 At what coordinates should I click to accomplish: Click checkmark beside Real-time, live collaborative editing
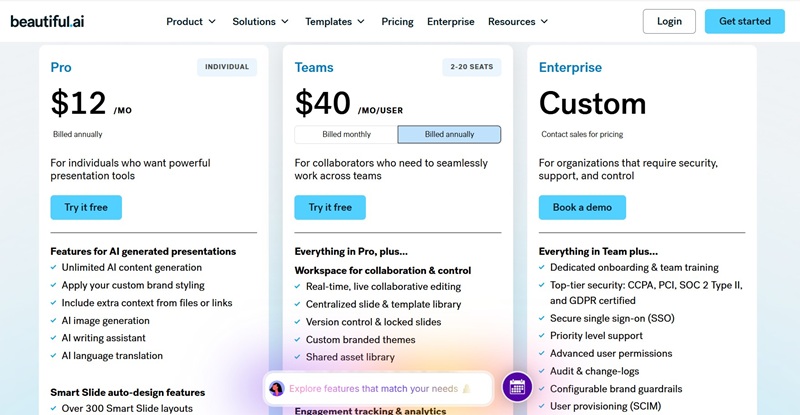click(x=297, y=287)
